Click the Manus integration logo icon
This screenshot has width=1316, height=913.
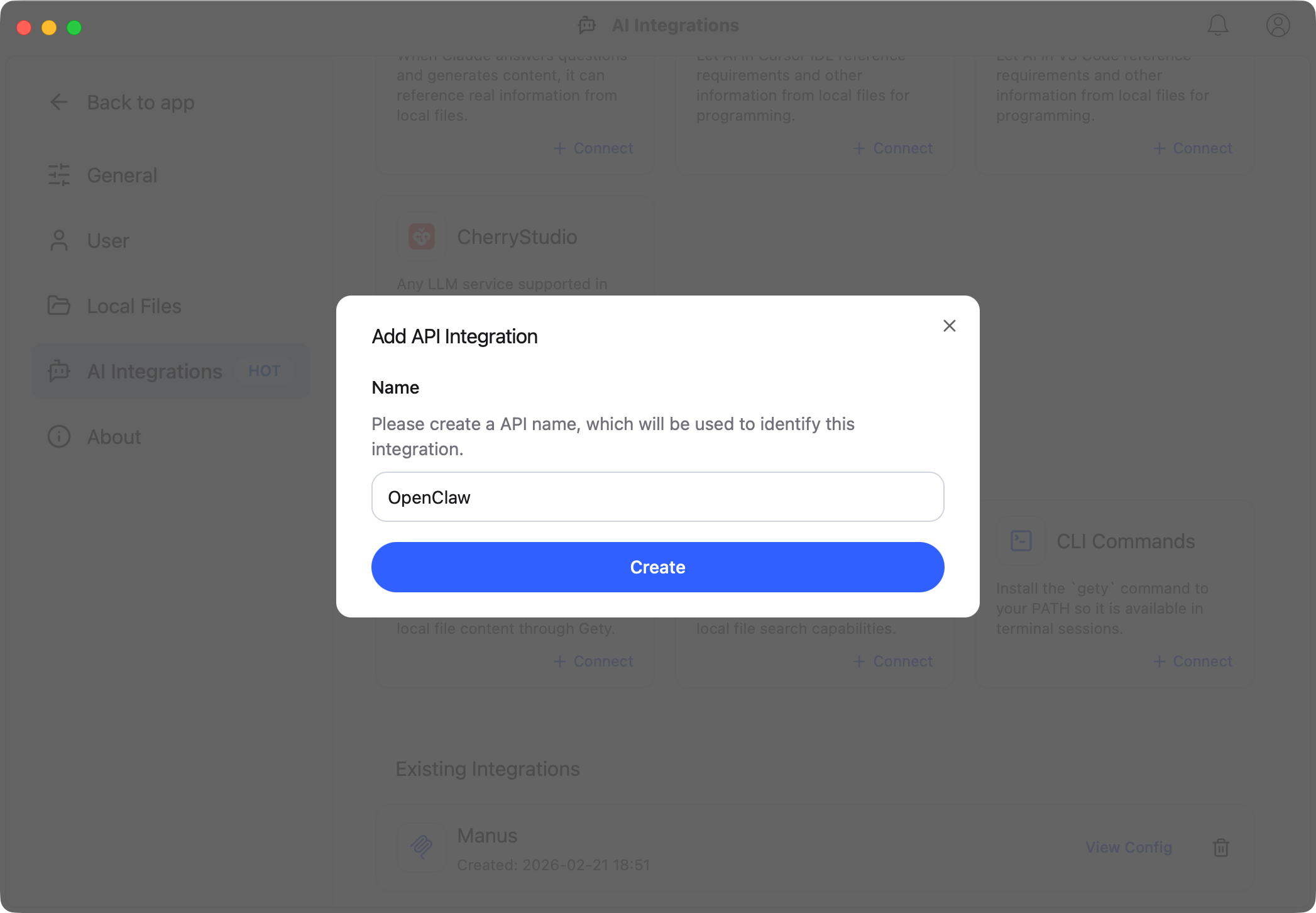pos(421,848)
